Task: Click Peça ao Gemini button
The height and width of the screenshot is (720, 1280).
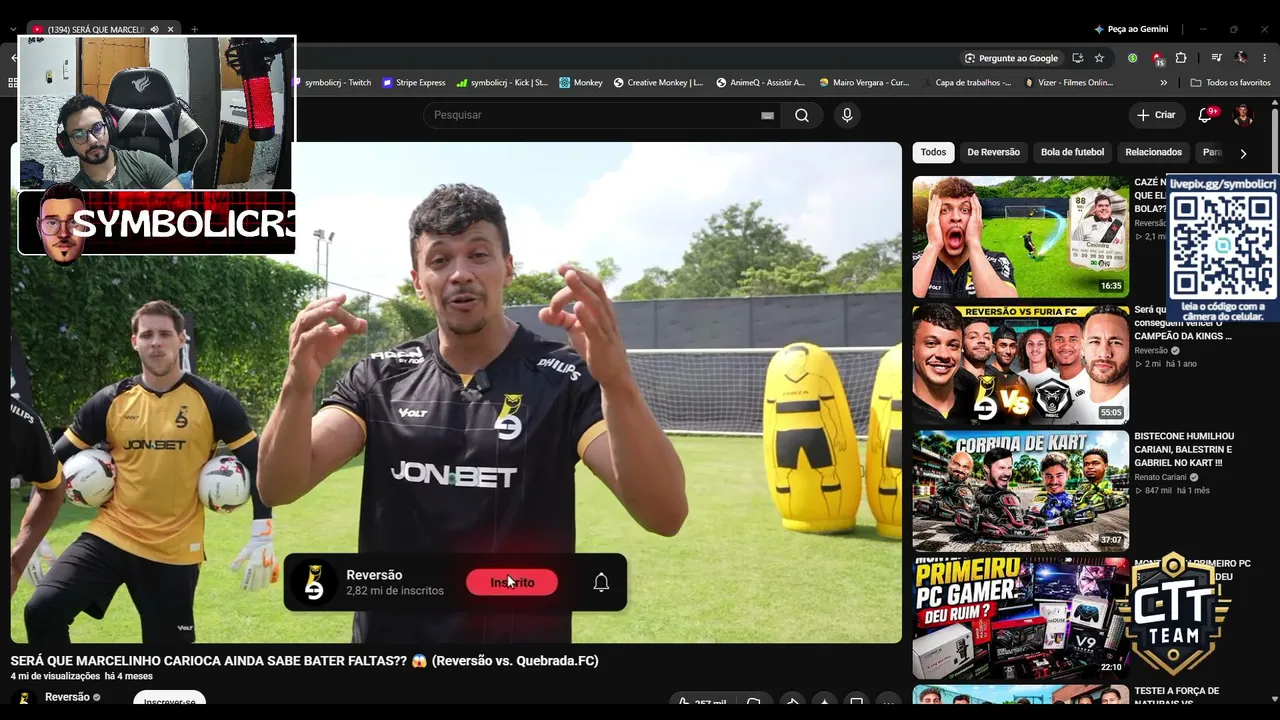Action: click(1130, 29)
